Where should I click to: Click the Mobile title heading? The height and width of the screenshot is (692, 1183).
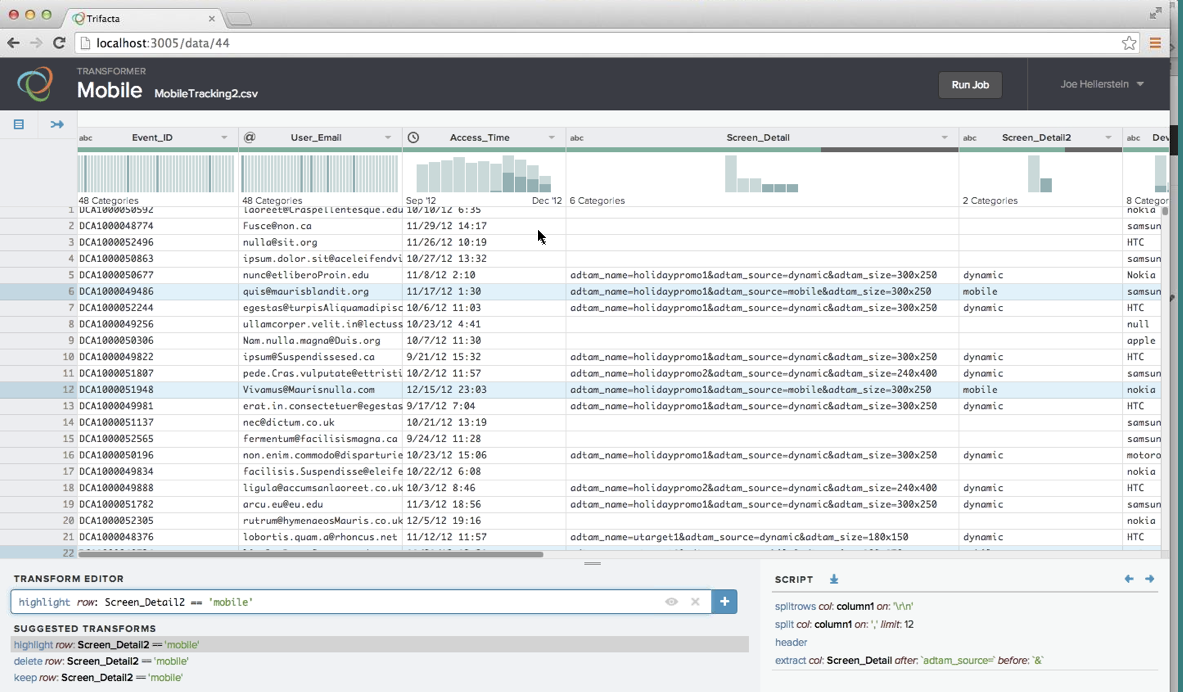click(x=109, y=90)
